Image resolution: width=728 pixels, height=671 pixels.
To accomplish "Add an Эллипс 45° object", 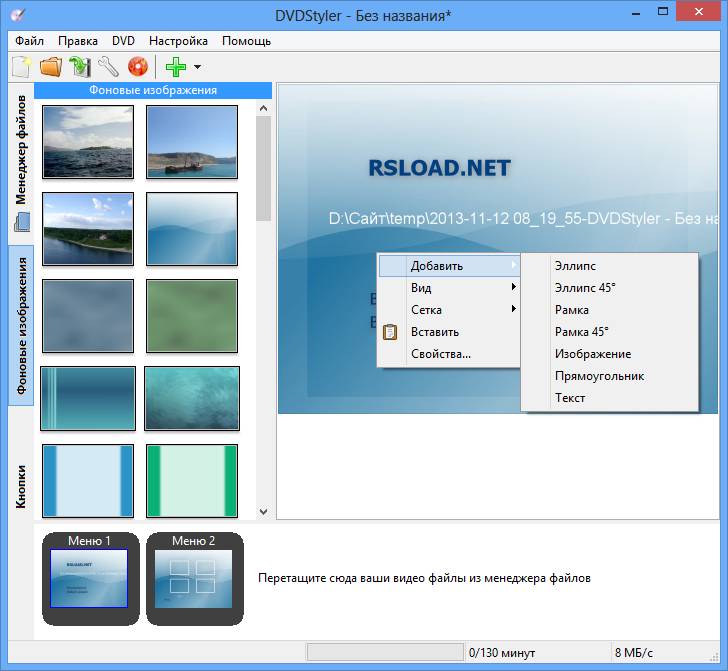I will click(610, 288).
